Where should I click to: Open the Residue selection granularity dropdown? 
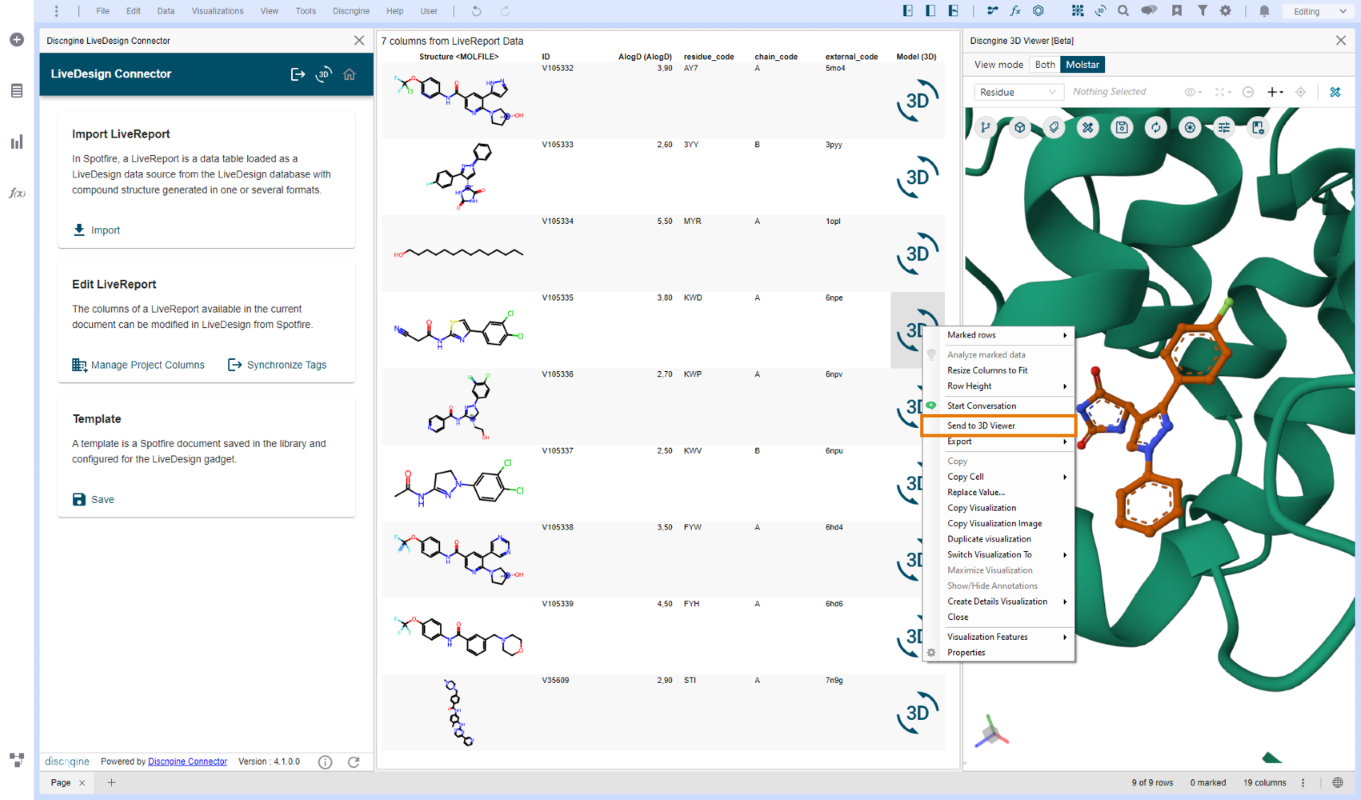(x=1018, y=92)
